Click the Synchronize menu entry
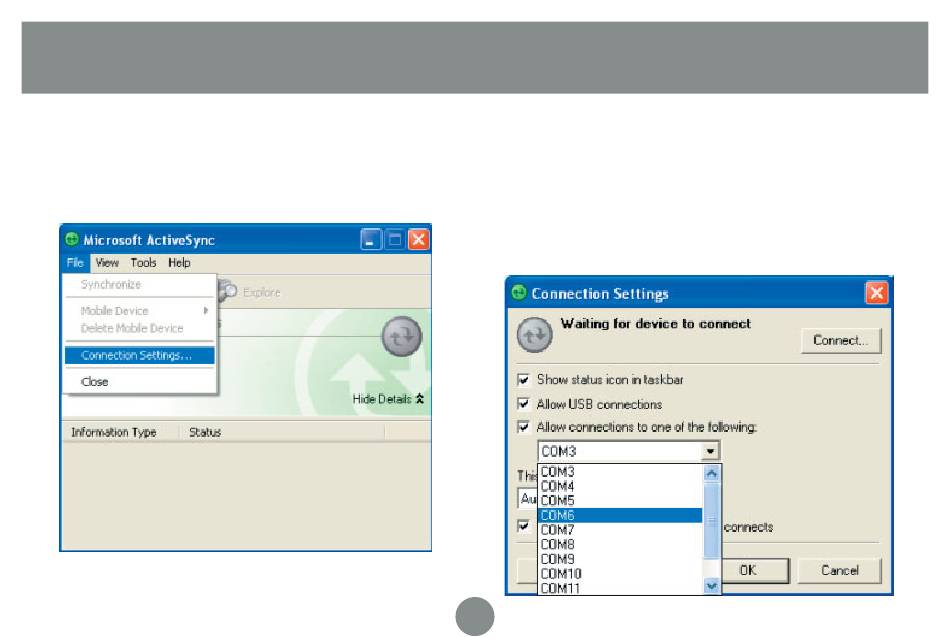Image resolution: width=950 pixels, height=637 pixels. click(x=139, y=284)
